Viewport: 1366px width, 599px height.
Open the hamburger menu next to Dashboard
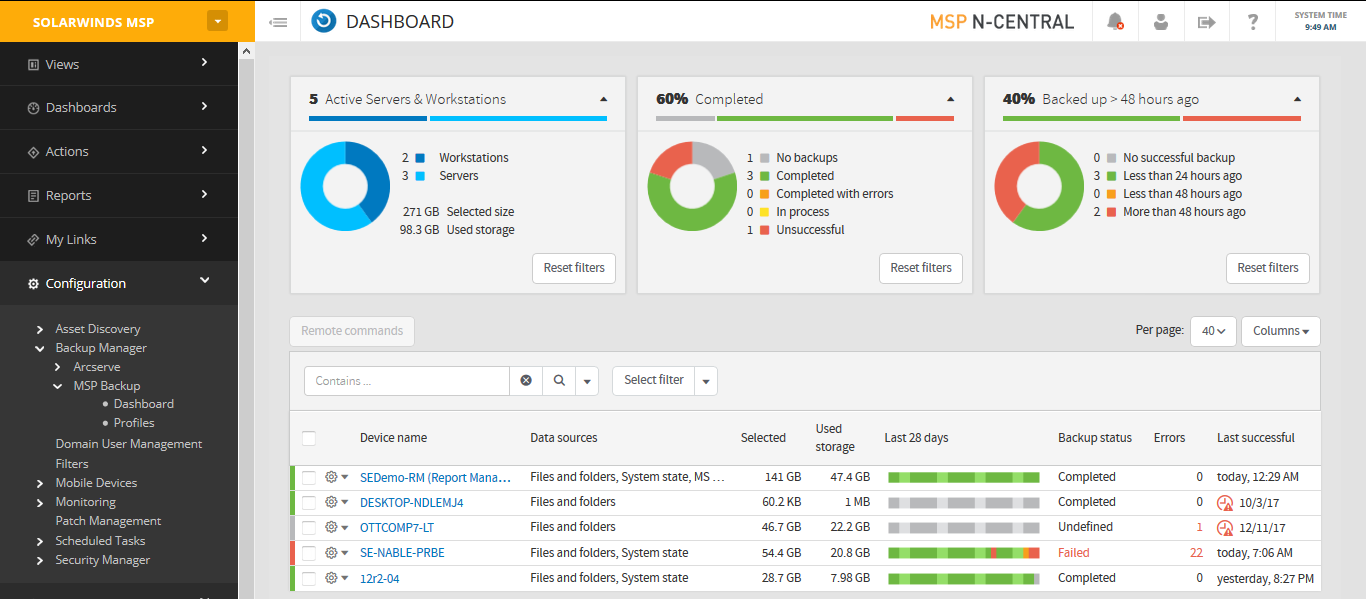(278, 20)
